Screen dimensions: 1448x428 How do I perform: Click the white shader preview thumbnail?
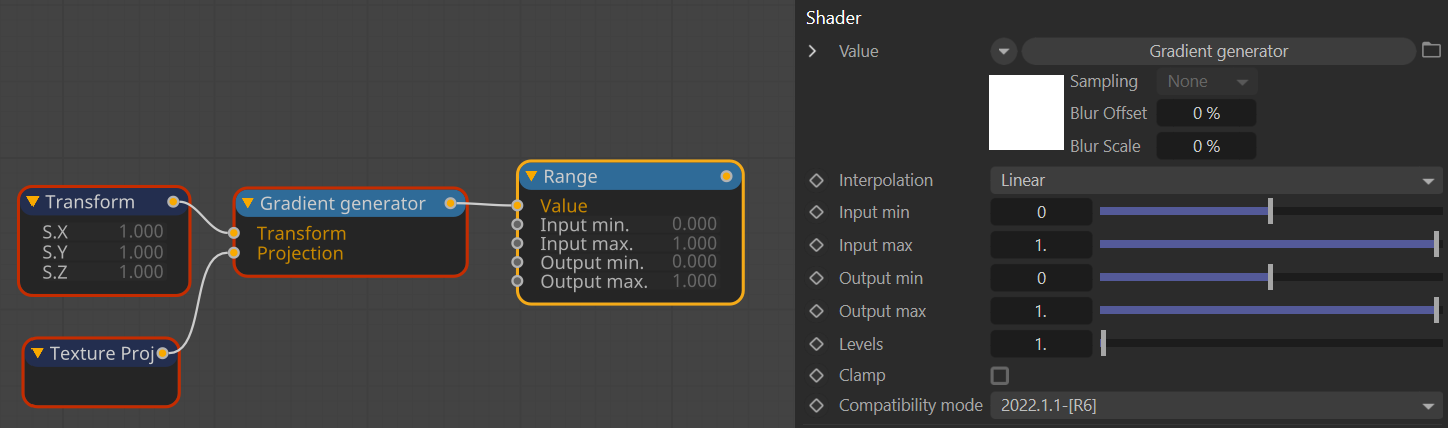click(1026, 112)
